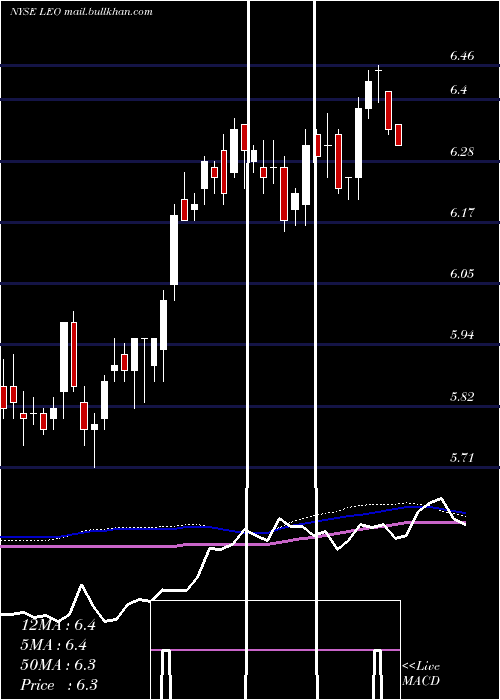This screenshot has width=500, height=700.
Task: Click the 5.82 price axis label
Action: [462, 396]
